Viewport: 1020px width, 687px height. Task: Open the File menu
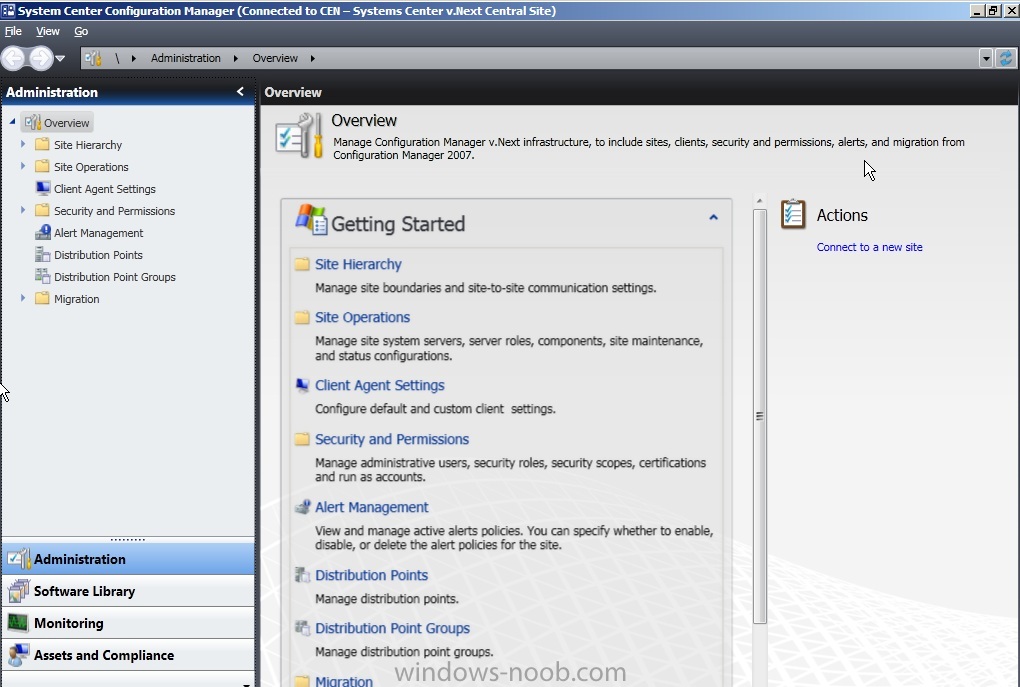[13, 31]
